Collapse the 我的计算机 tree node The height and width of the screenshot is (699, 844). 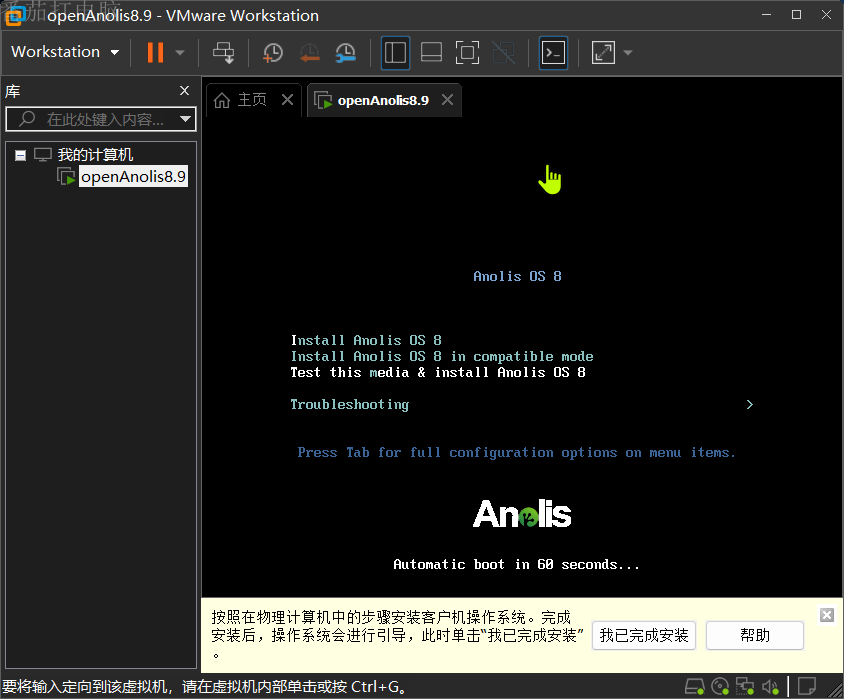click(x=20, y=156)
